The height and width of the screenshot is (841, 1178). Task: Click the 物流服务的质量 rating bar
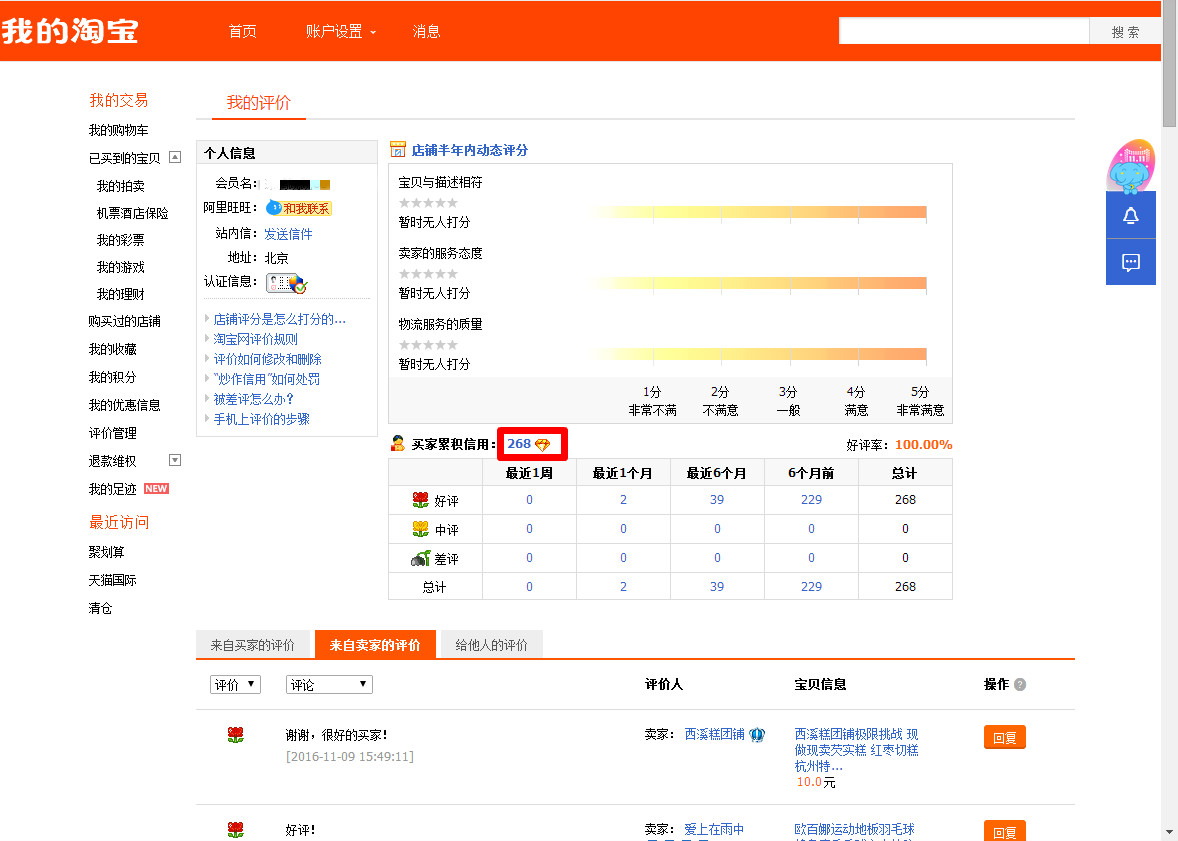pyautogui.click(x=757, y=355)
